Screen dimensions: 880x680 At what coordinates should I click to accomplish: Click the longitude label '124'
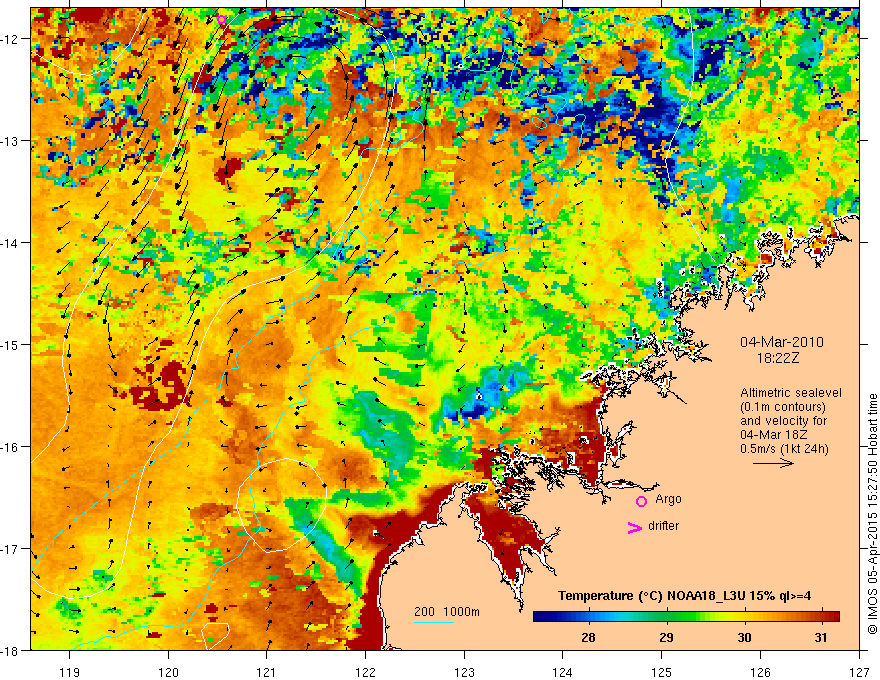[563, 672]
